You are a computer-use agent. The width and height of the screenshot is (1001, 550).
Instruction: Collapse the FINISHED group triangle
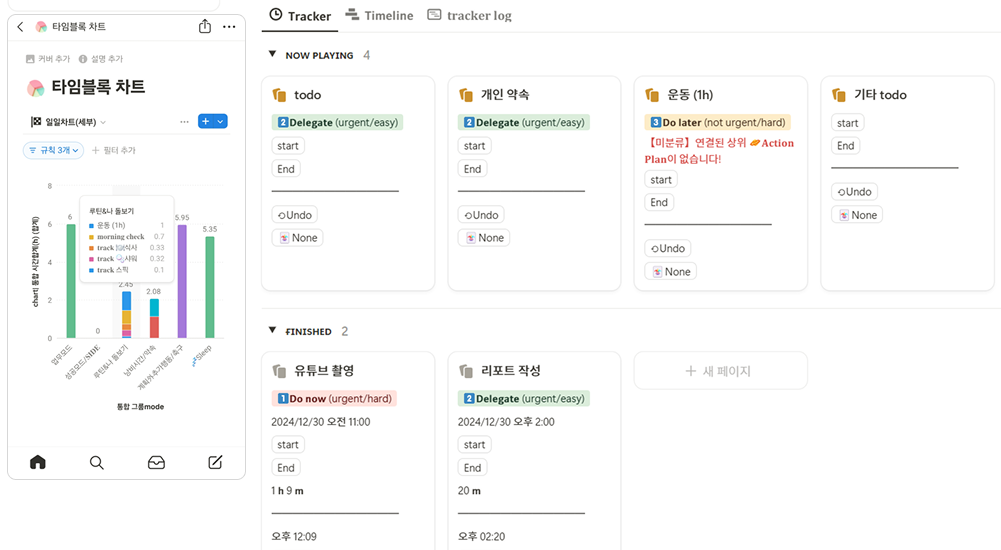pos(272,331)
